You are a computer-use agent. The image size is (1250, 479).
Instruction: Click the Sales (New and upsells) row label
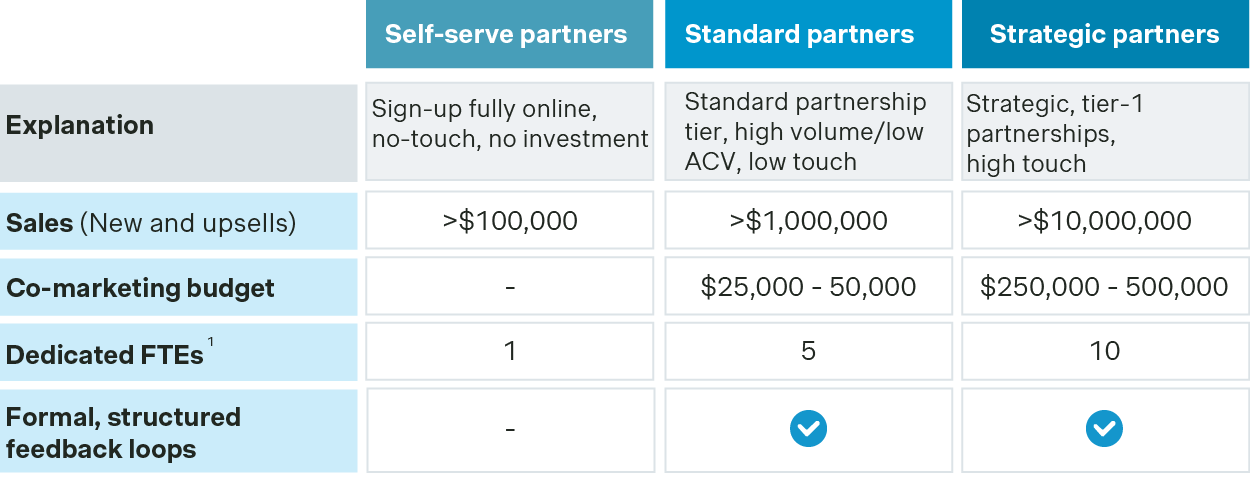click(x=151, y=222)
